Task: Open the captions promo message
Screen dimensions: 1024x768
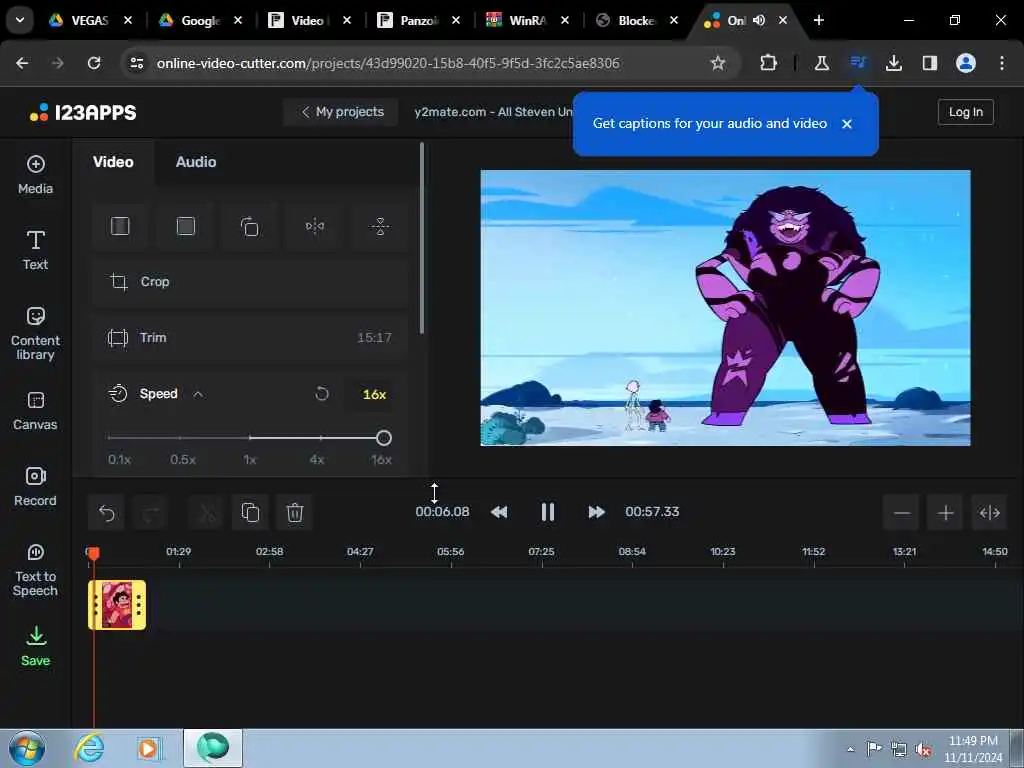Action: pos(709,123)
